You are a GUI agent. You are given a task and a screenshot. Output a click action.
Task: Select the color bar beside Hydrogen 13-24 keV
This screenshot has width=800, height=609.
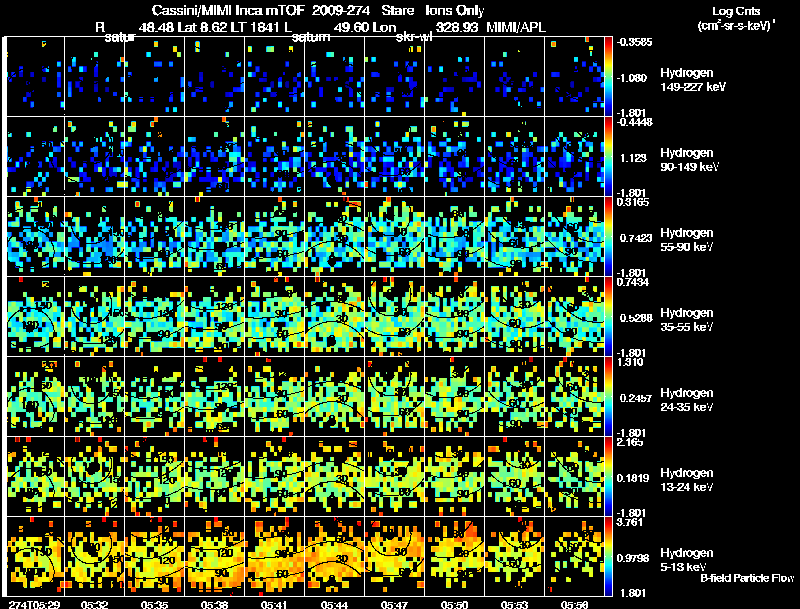[x=608, y=477]
